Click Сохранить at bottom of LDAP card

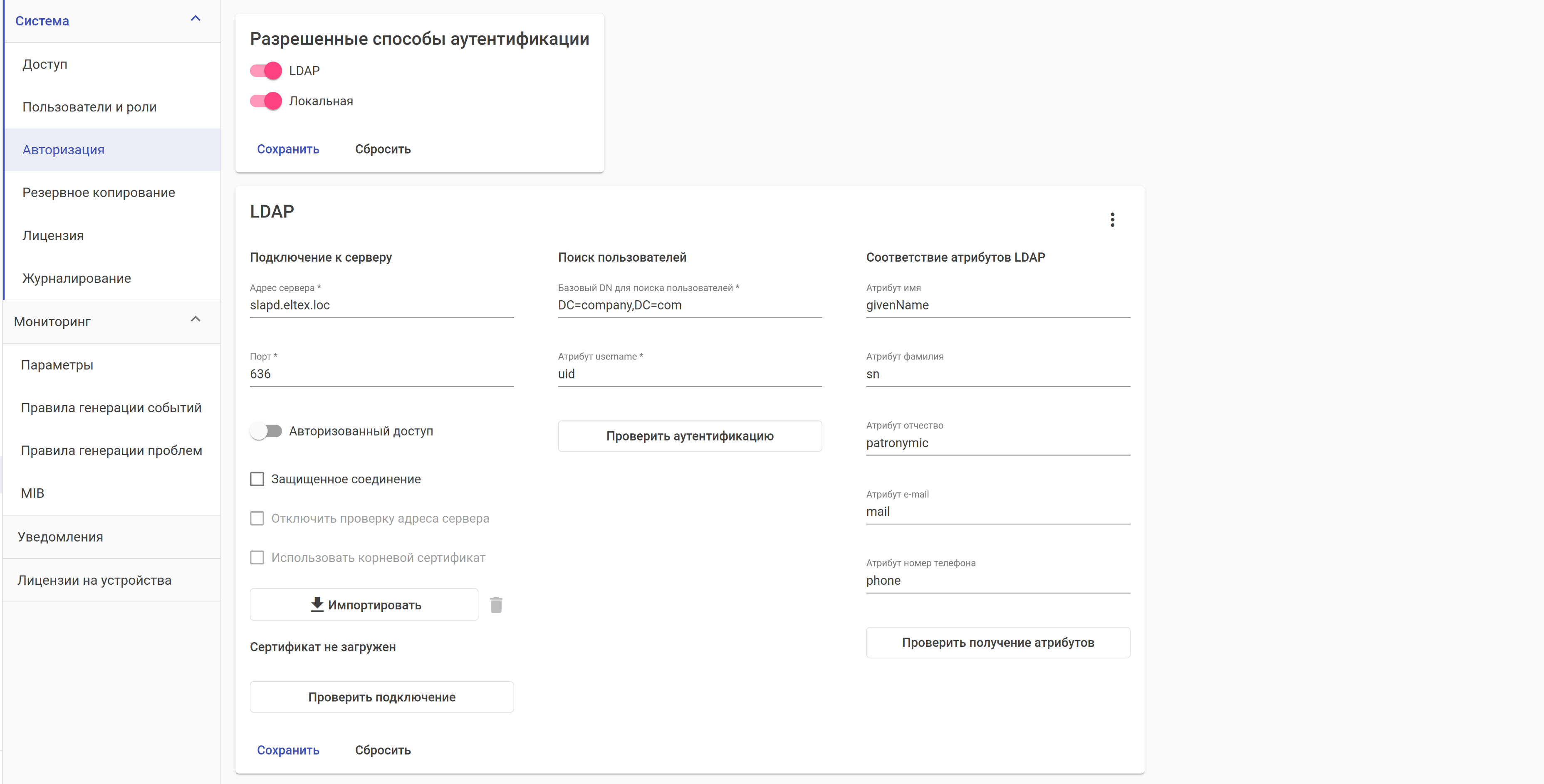pyautogui.click(x=288, y=750)
